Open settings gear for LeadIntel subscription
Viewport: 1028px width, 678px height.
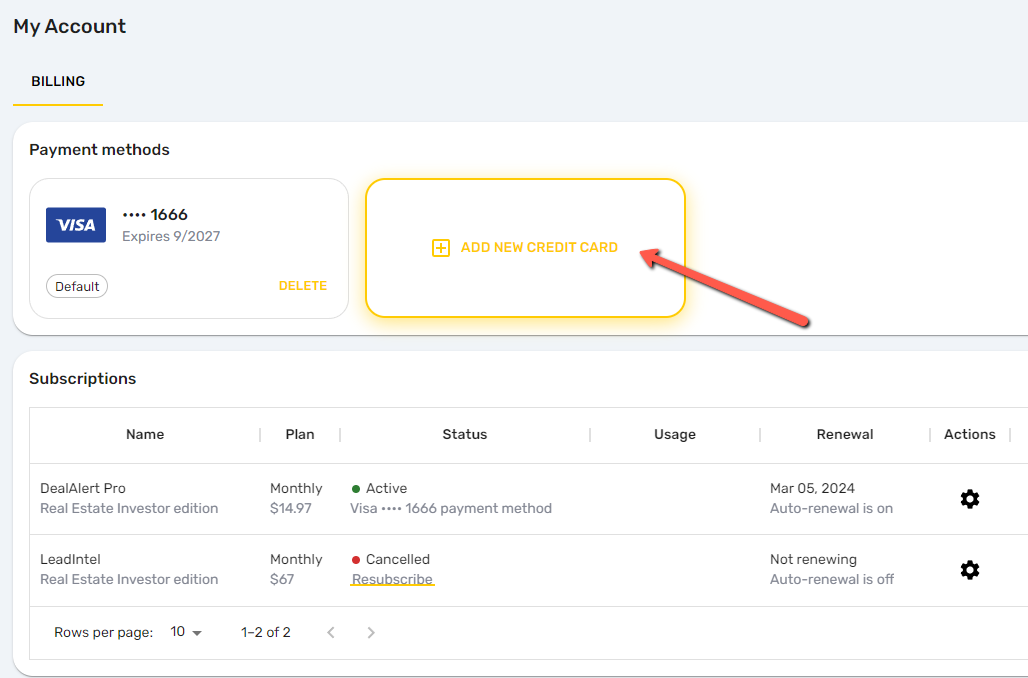click(970, 570)
